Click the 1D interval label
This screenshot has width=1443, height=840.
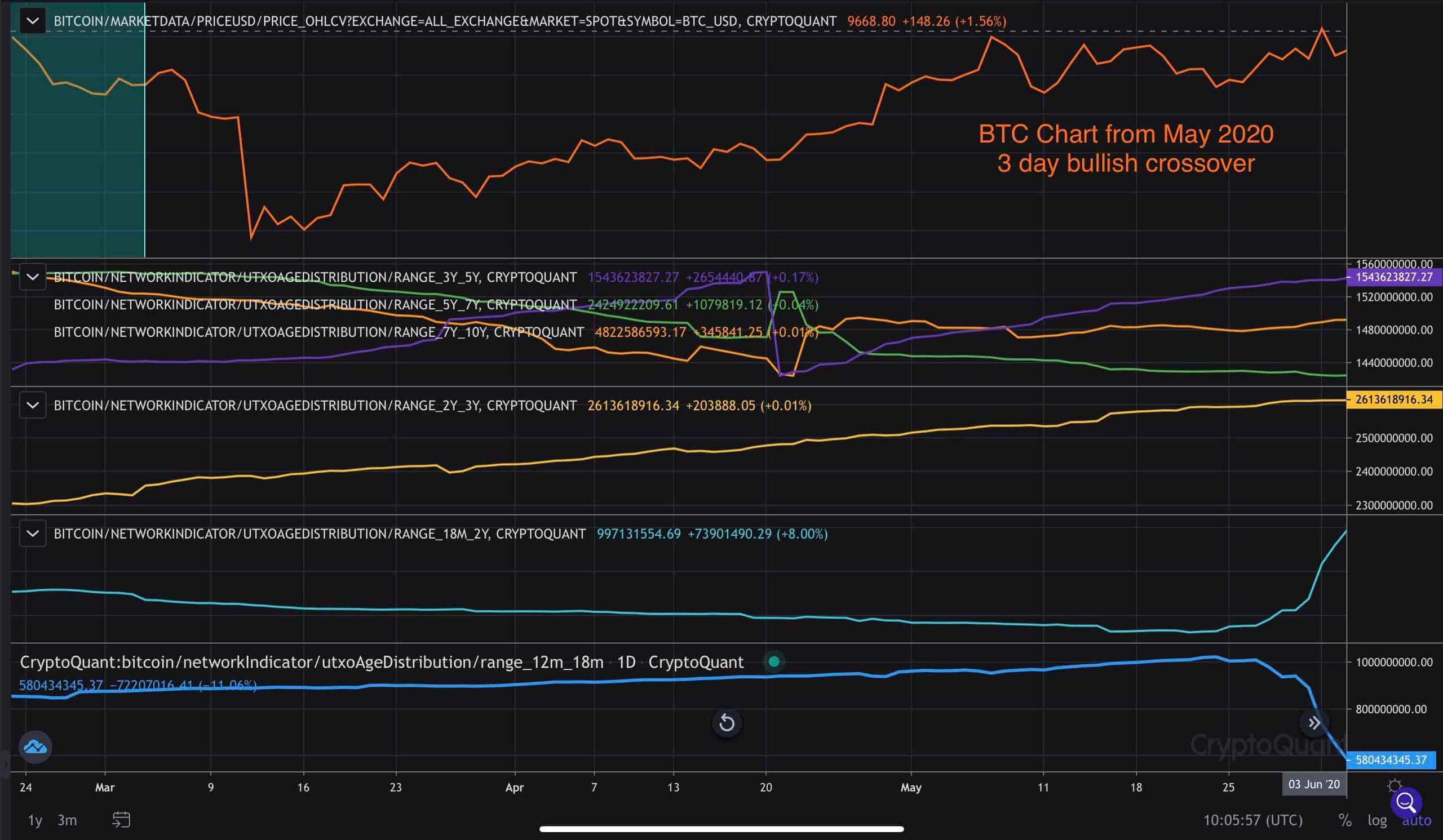626,662
